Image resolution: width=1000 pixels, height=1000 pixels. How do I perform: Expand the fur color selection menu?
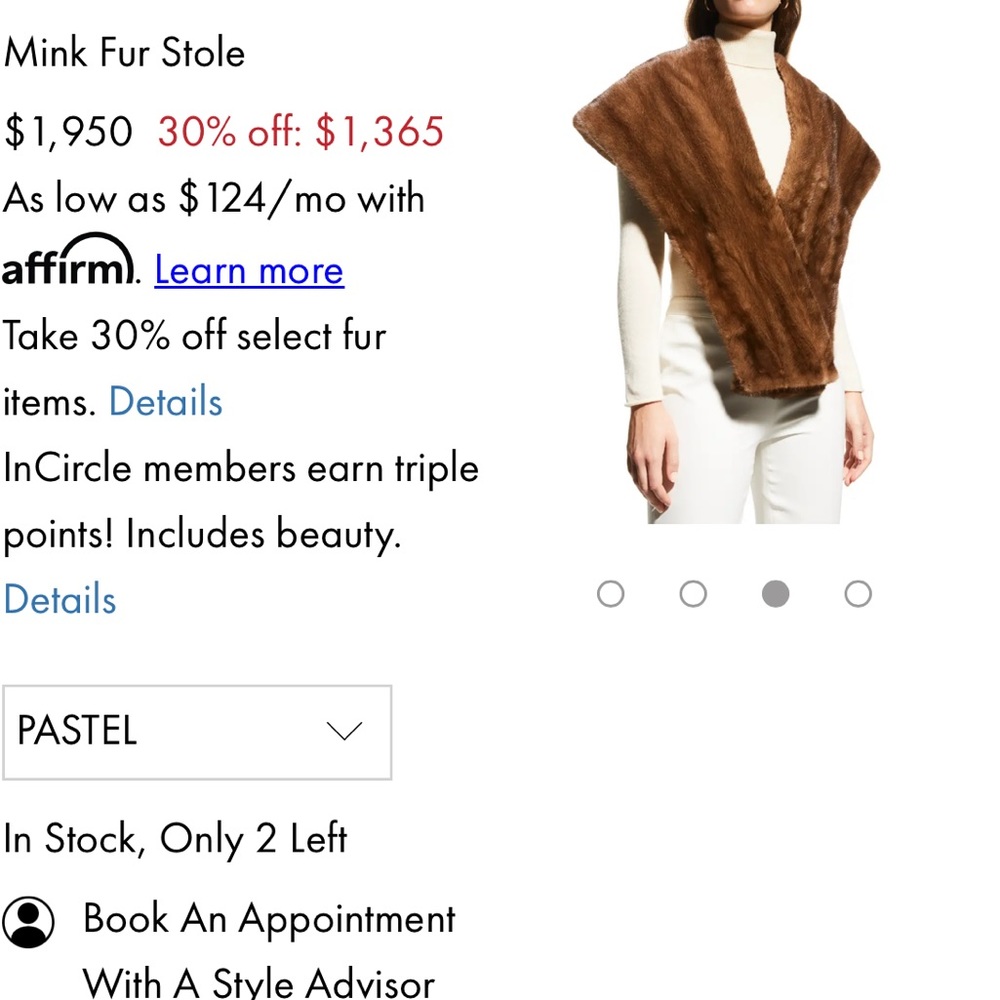[x=197, y=731]
